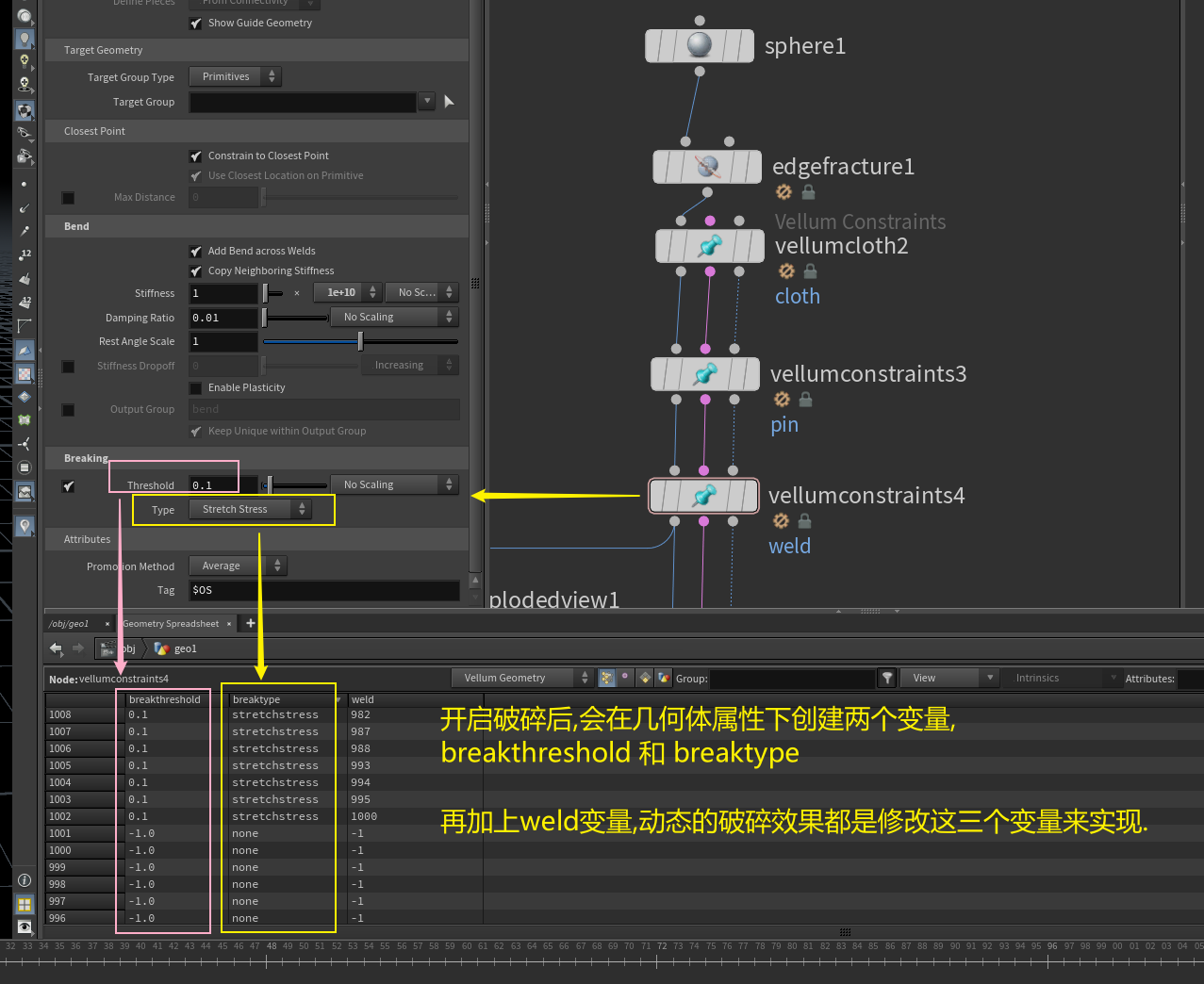Click the lock badge under vellumconstraints4

[x=804, y=521]
